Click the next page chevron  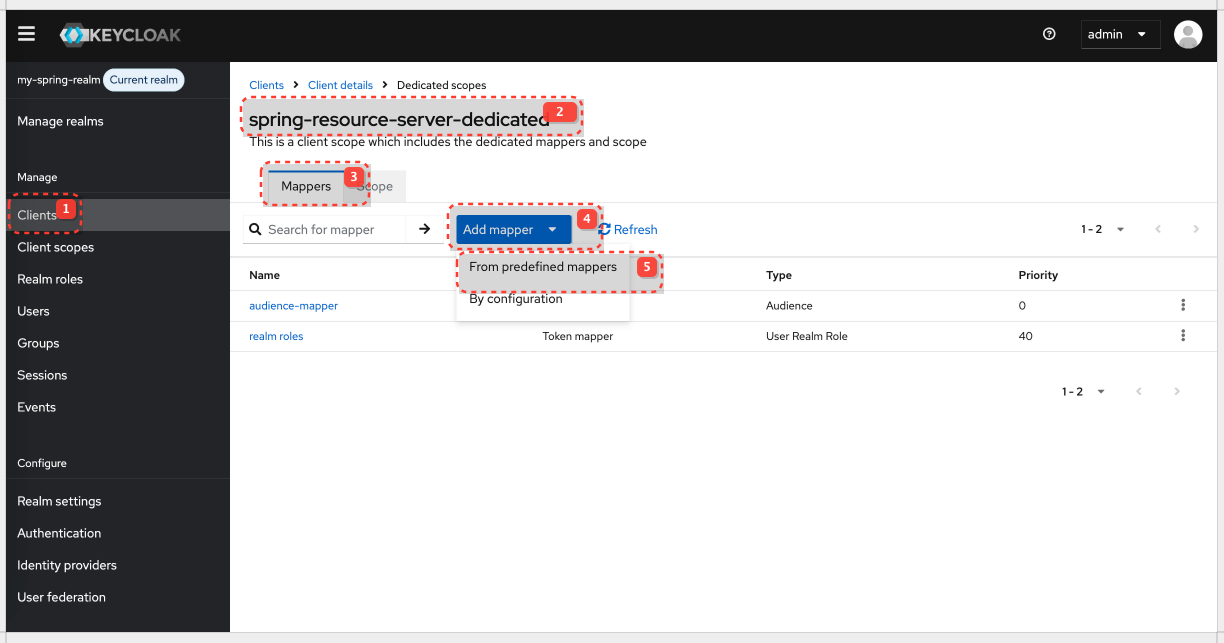point(1196,229)
